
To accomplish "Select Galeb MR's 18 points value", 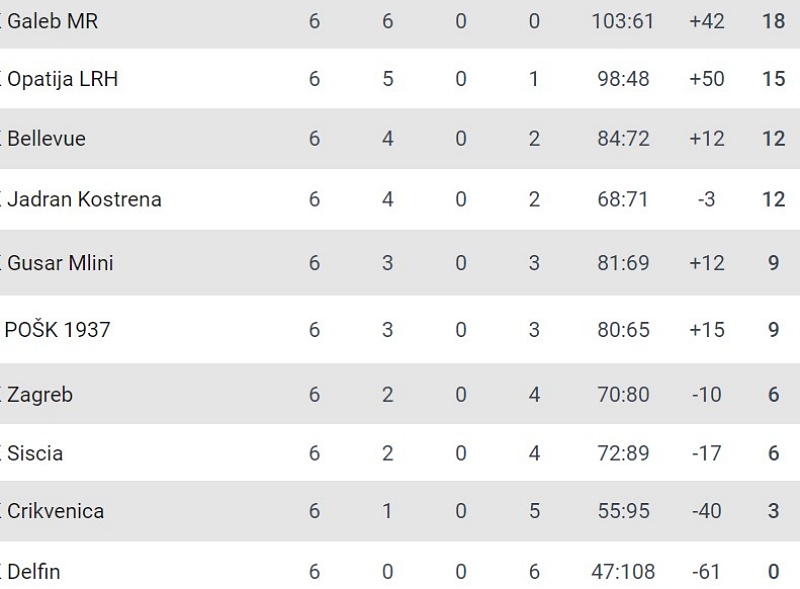I will tap(773, 21).
